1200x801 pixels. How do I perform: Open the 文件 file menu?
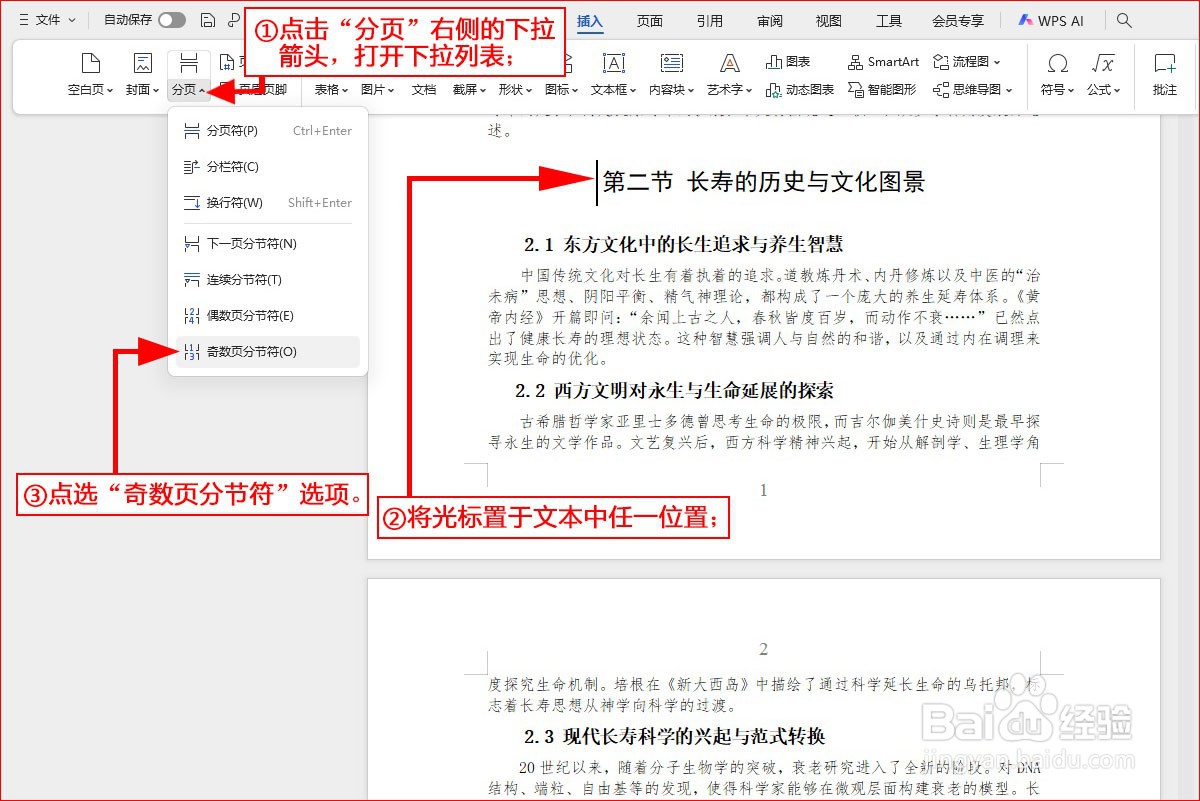pos(47,20)
